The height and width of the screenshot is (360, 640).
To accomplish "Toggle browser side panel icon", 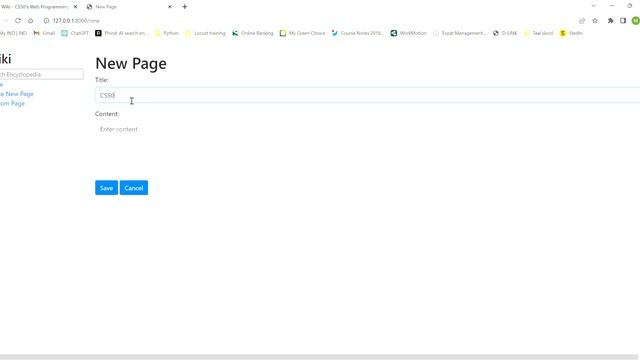I will point(623,20).
